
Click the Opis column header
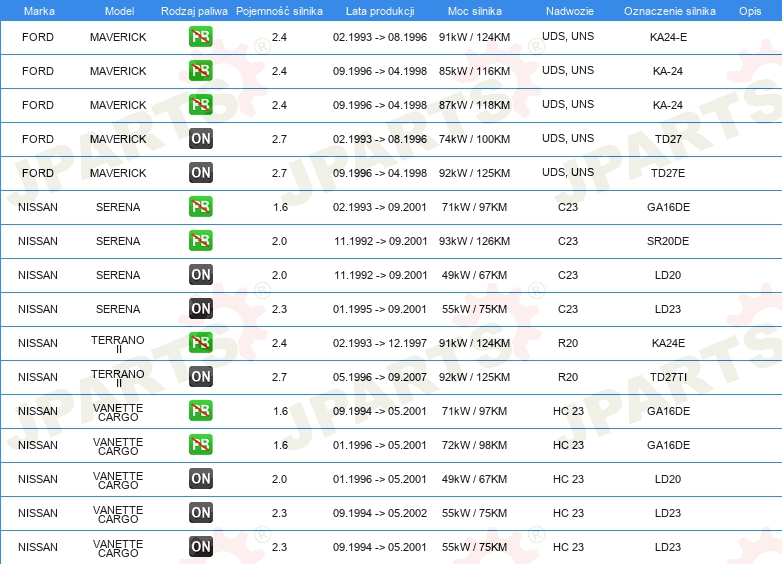(750, 11)
